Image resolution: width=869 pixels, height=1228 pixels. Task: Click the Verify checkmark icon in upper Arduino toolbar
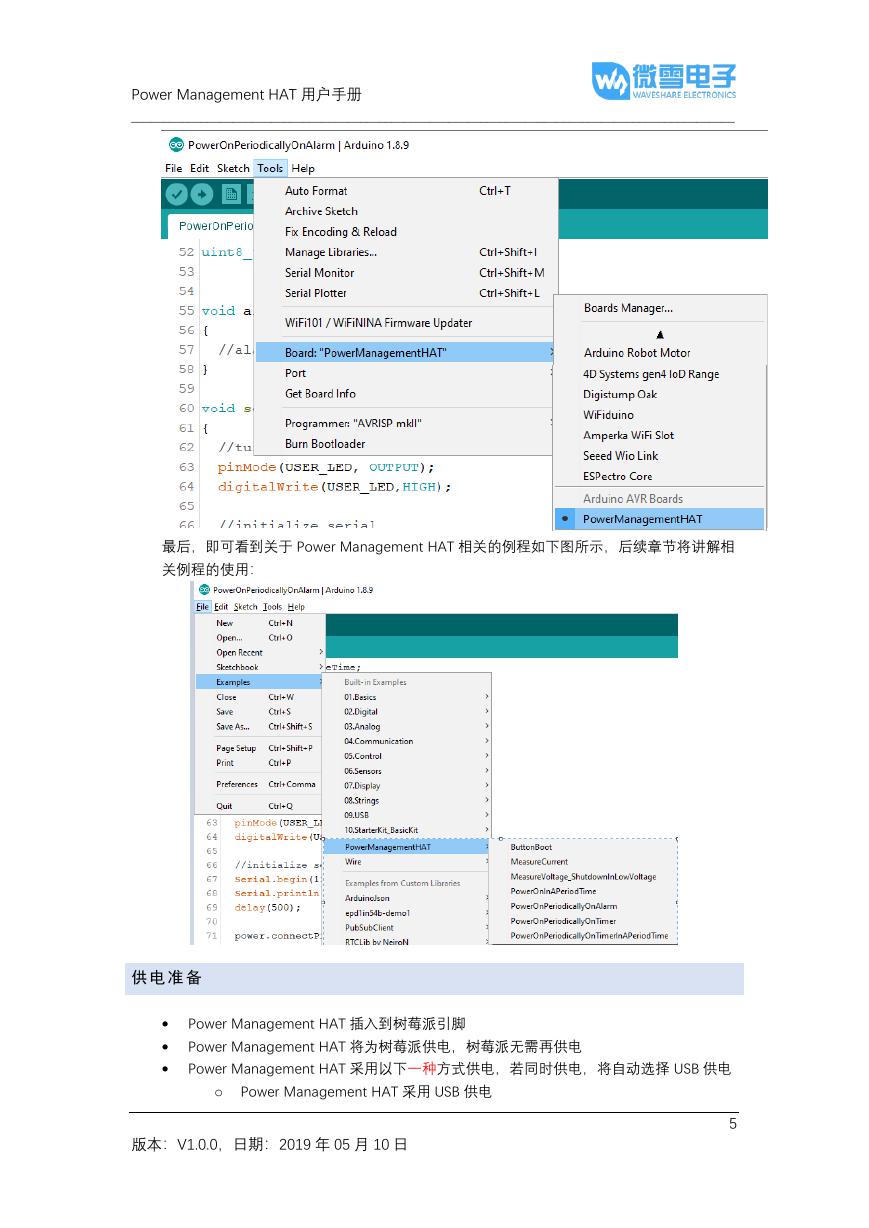177,194
